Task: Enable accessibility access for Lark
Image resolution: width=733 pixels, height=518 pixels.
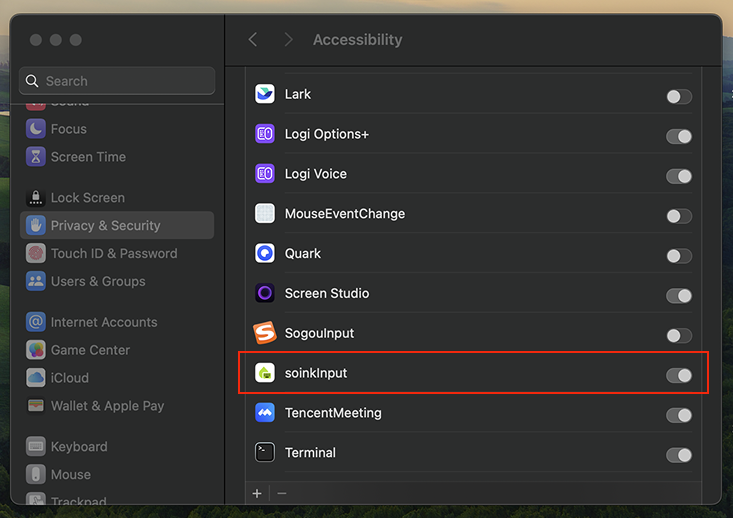Action: pos(679,97)
